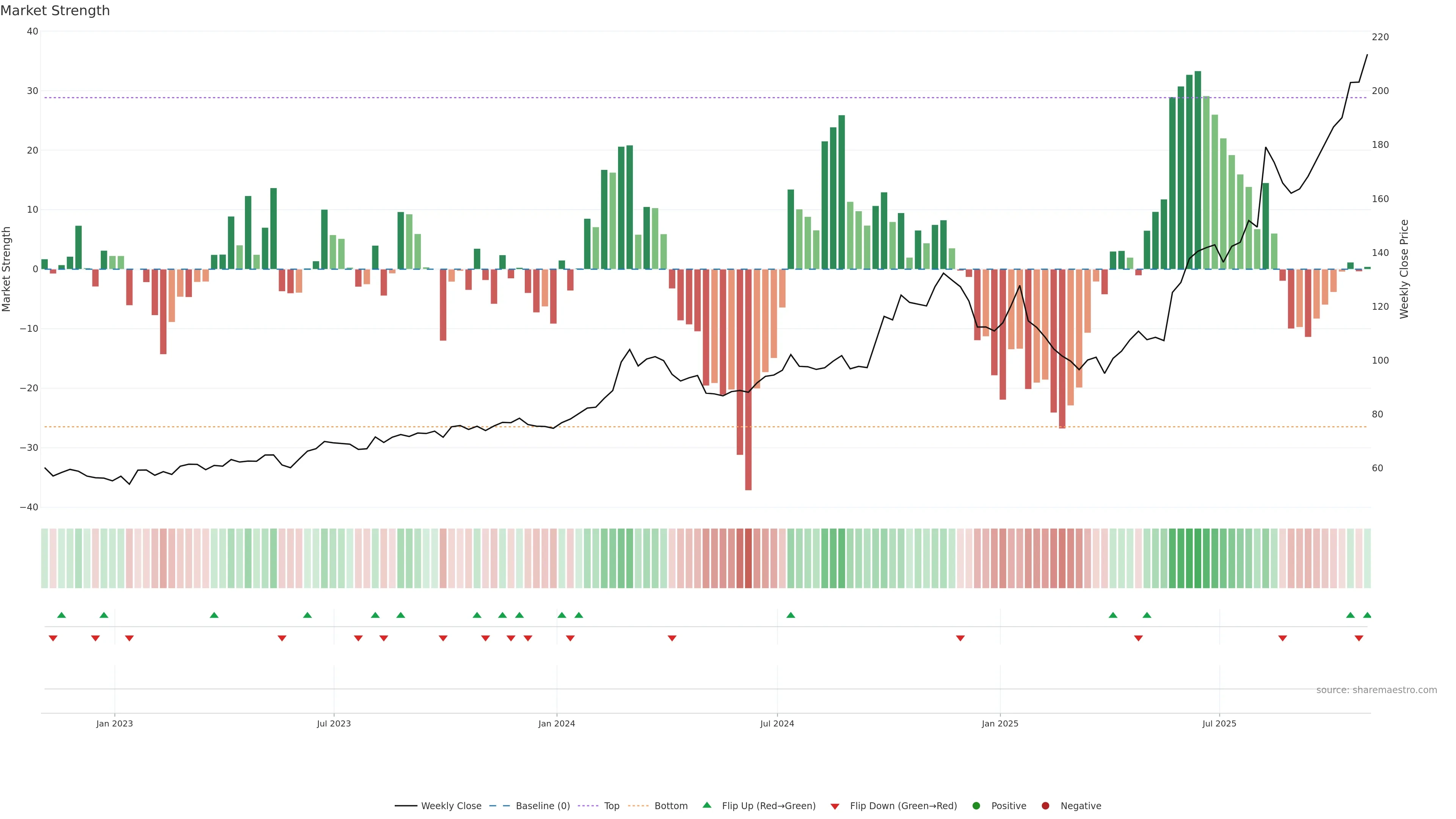Click the rightmost red flip down triangle
This screenshot has height=819, width=1456.
click(x=1359, y=638)
